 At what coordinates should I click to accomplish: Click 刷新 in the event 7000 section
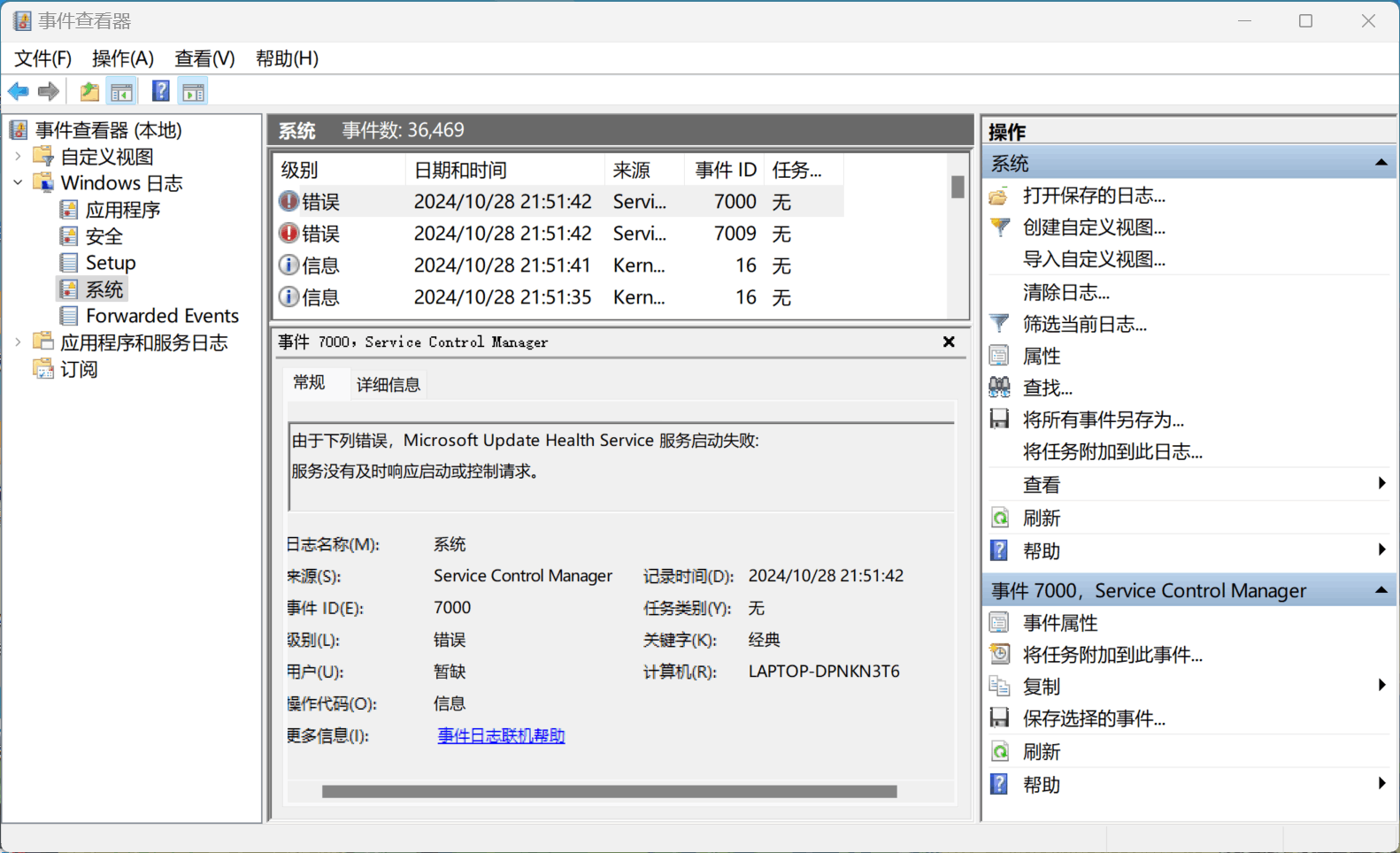pyautogui.click(x=1042, y=751)
